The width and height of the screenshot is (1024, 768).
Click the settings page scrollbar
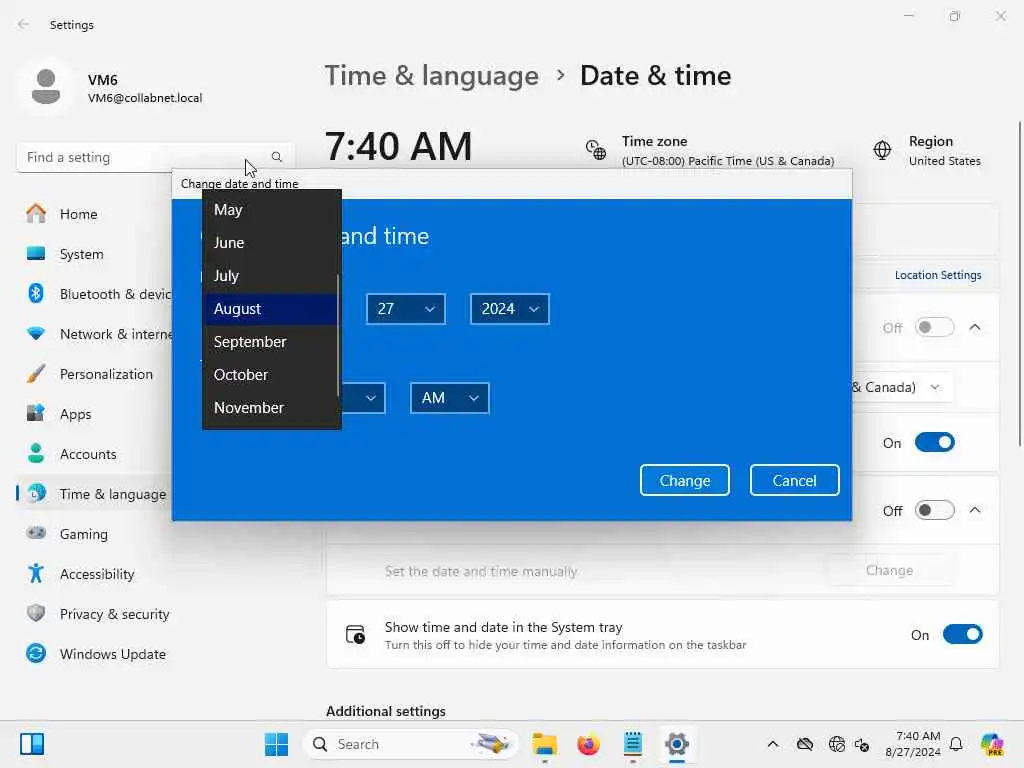[1019, 283]
